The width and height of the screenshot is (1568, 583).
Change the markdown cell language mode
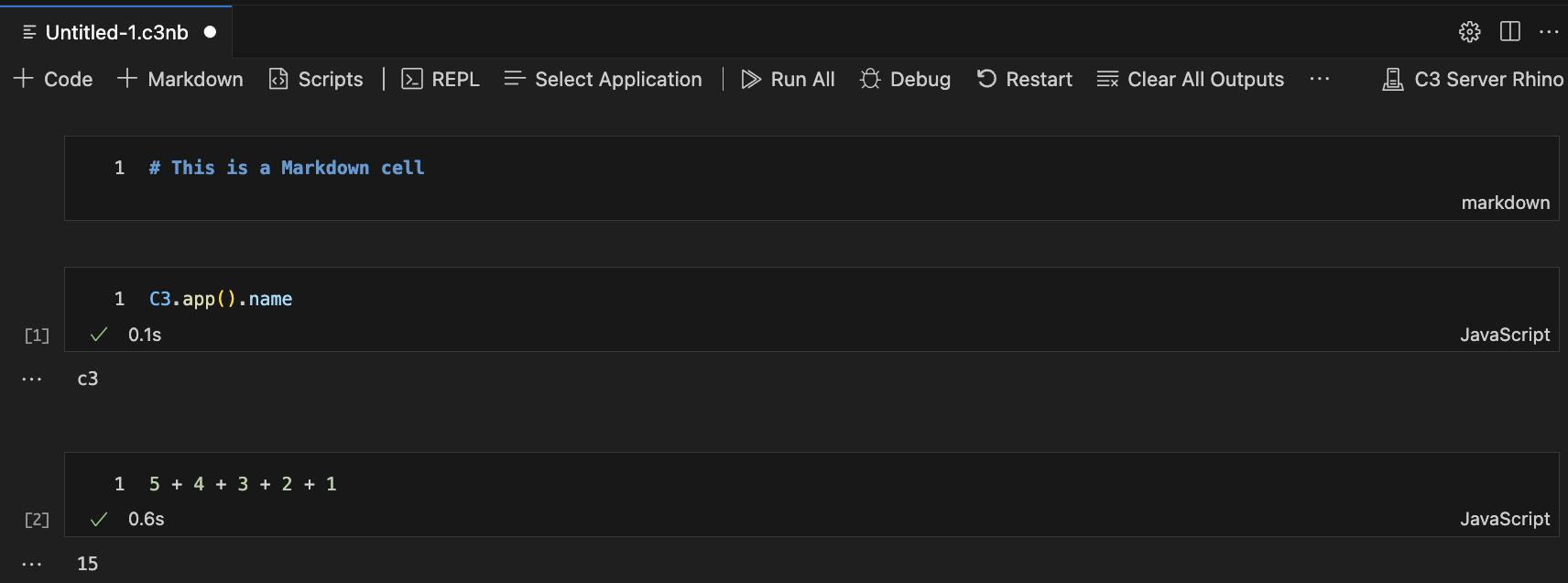click(1505, 203)
